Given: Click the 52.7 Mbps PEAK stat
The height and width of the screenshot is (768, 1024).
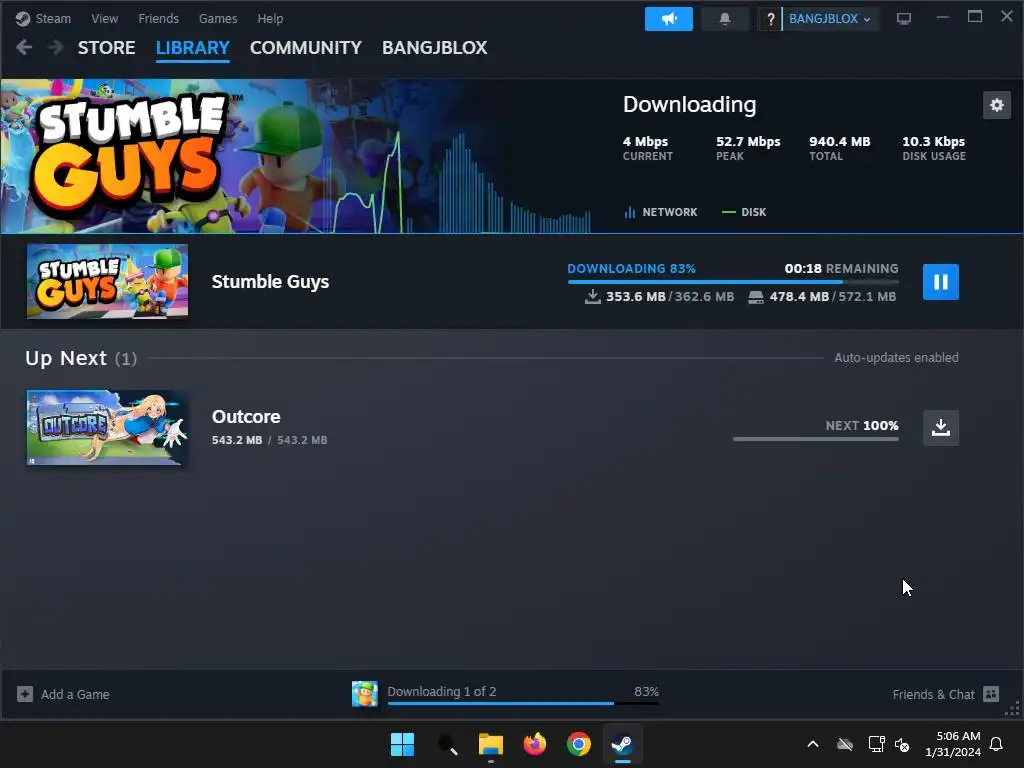Looking at the screenshot, I should pos(748,148).
